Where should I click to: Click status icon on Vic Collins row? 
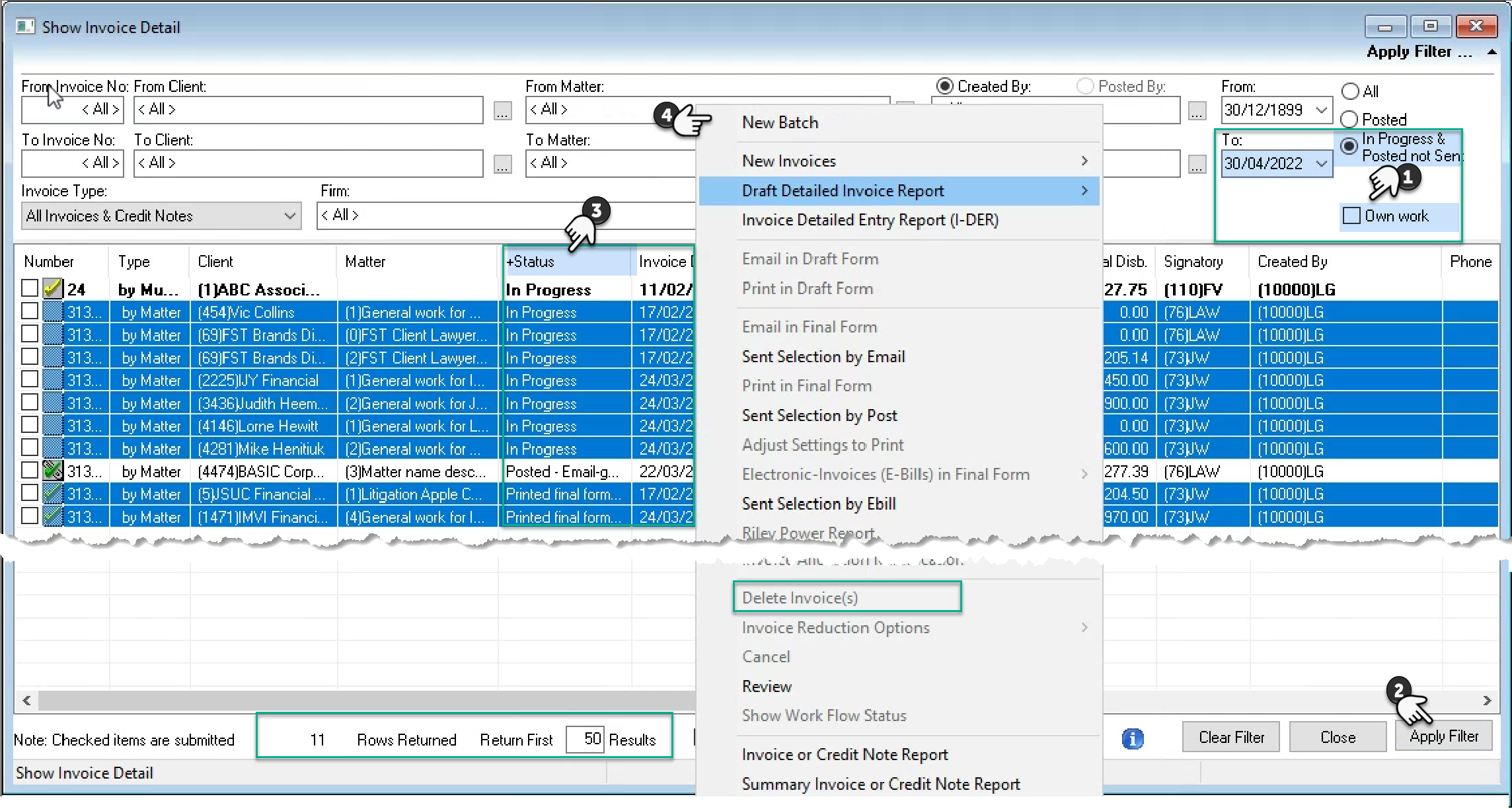click(53, 312)
